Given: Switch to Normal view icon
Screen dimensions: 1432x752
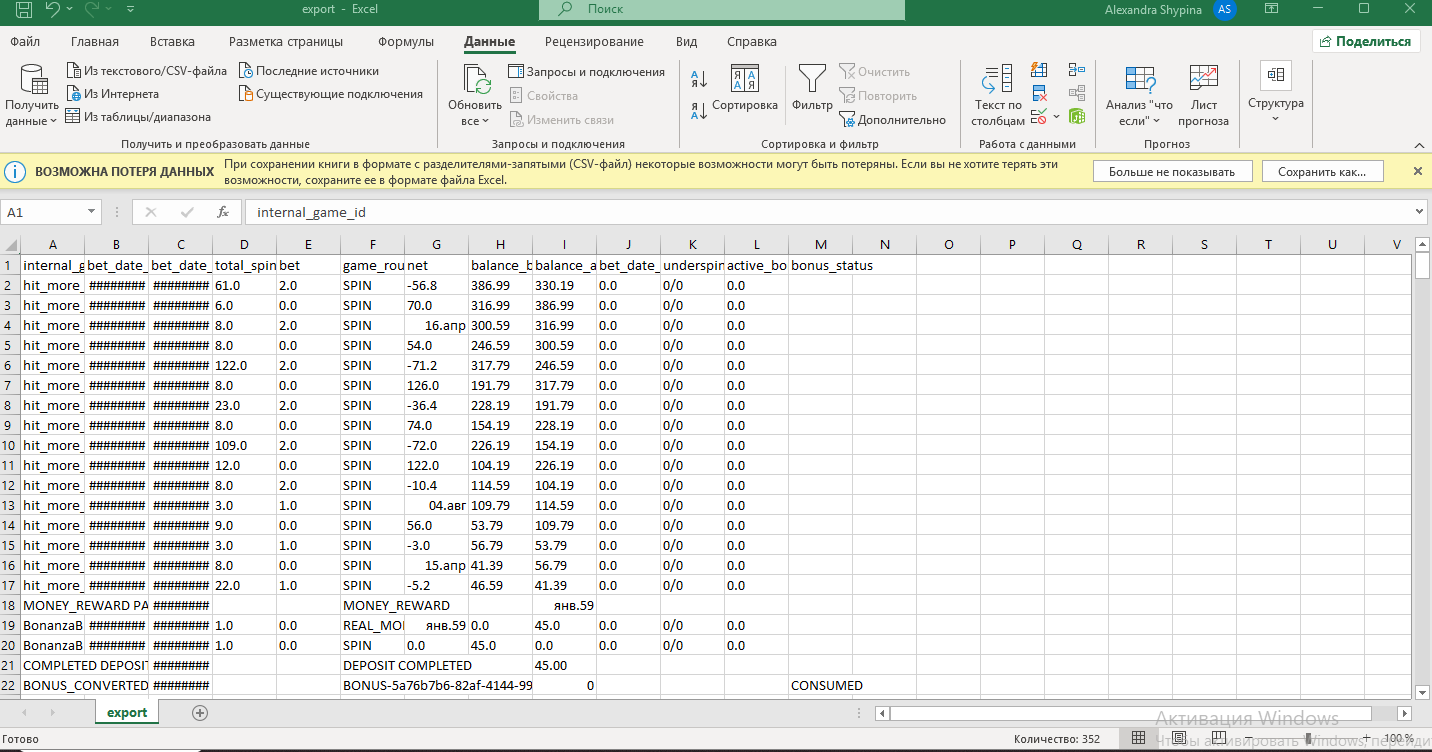Looking at the screenshot, I should pyautogui.click(x=1138, y=739).
